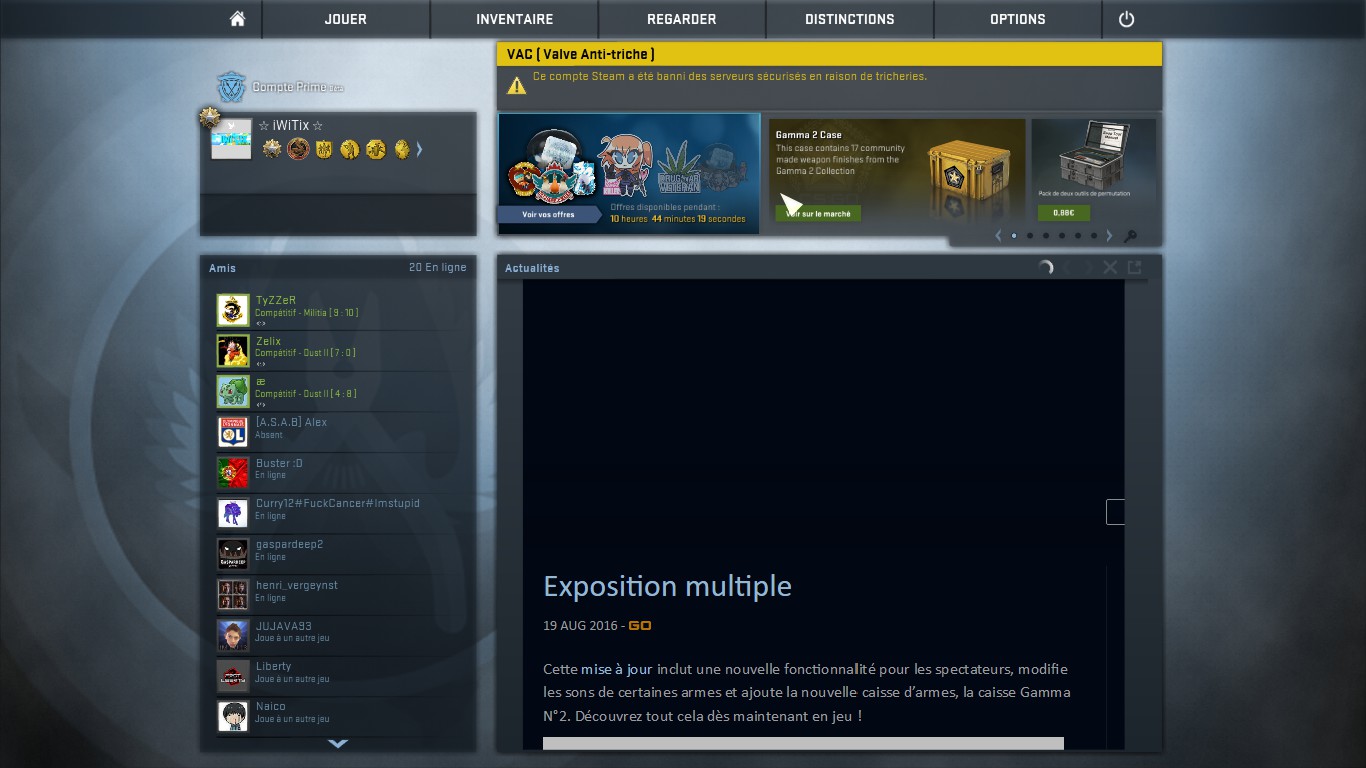Go to next store carousel page
Screen dimensions: 1366x768
click(x=1109, y=236)
